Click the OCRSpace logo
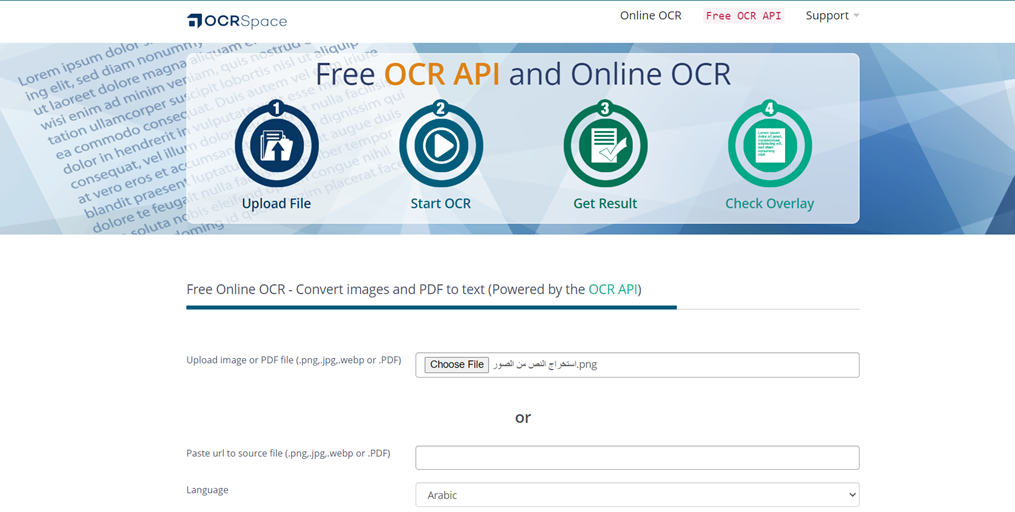Viewport: 1015px width, 512px height. tap(237, 21)
